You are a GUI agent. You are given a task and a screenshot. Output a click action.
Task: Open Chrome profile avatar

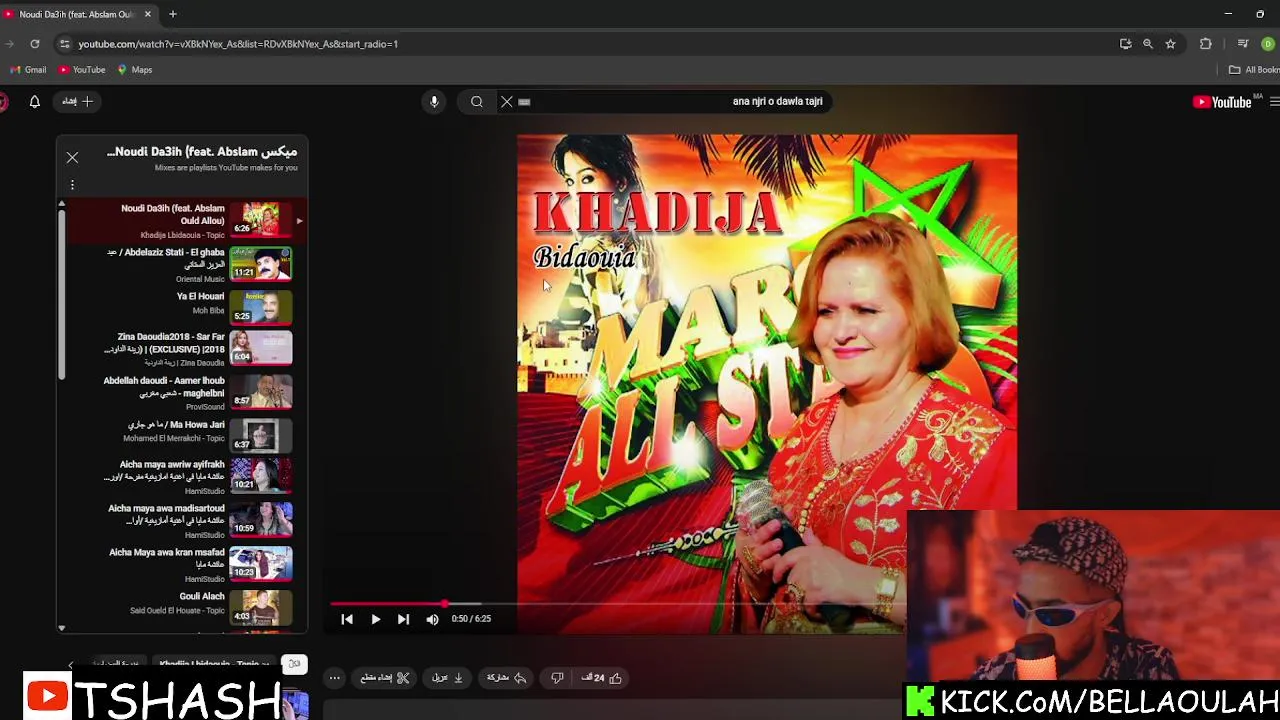pos(1268,44)
